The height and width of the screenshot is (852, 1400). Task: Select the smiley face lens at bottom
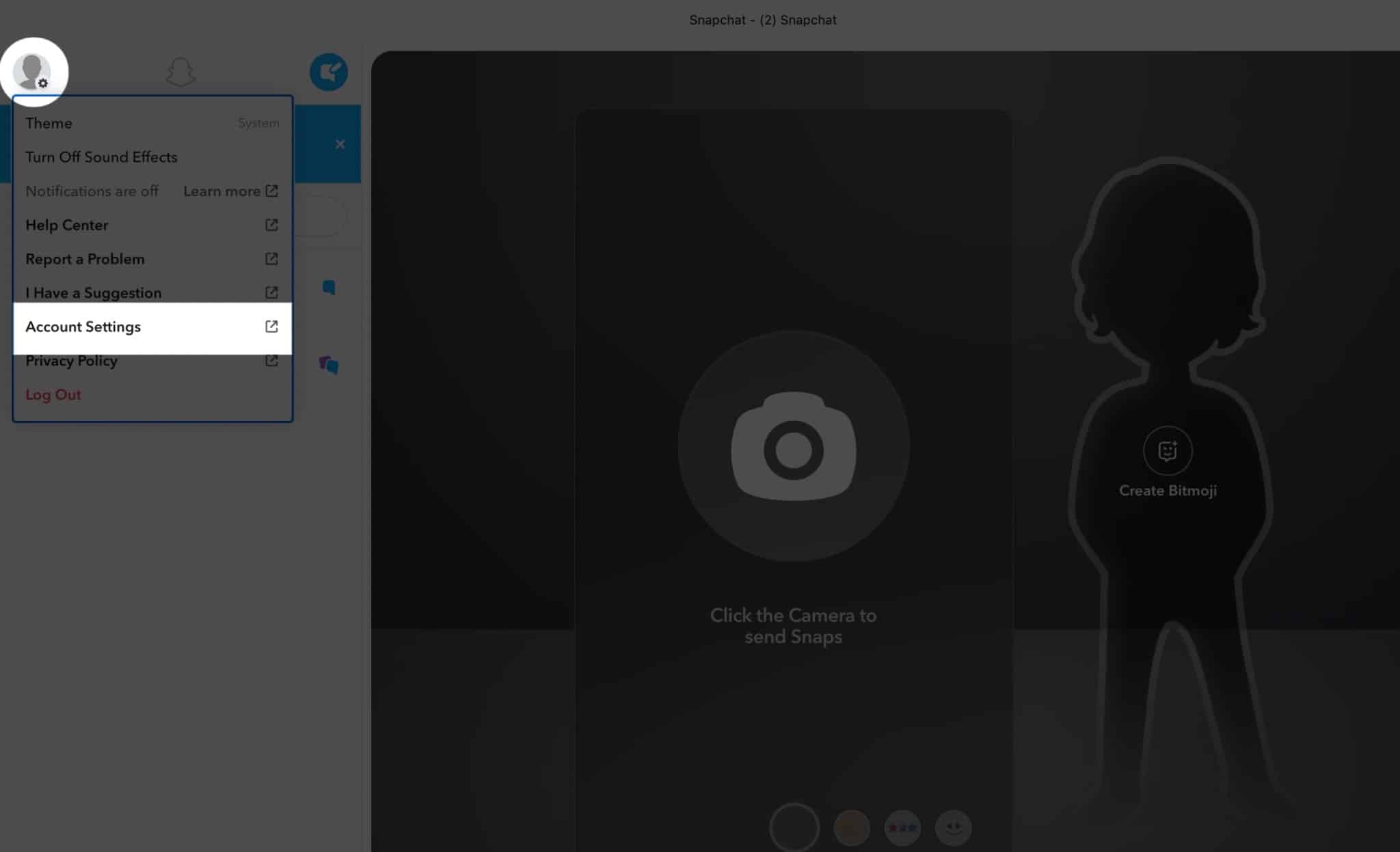pyautogui.click(x=953, y=827)
